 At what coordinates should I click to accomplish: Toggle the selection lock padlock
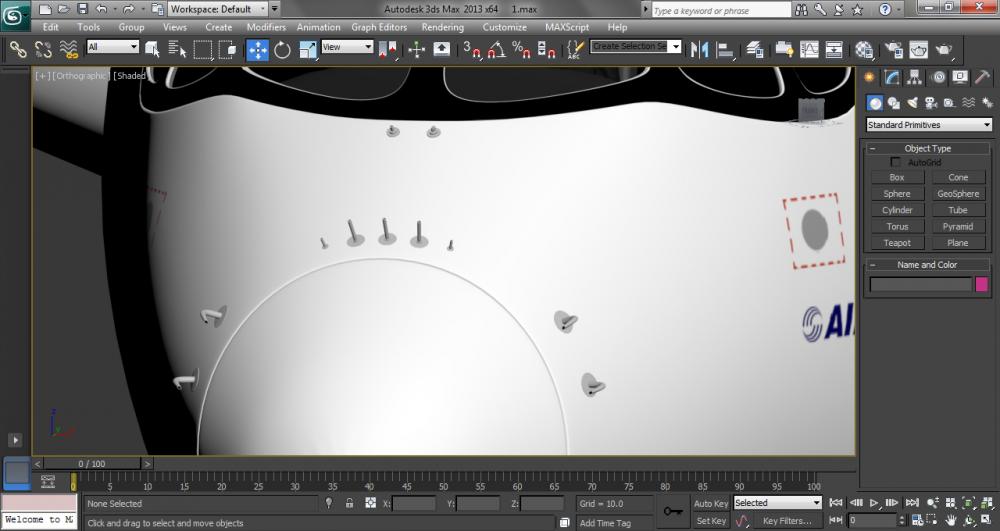(x=349, y=503)
